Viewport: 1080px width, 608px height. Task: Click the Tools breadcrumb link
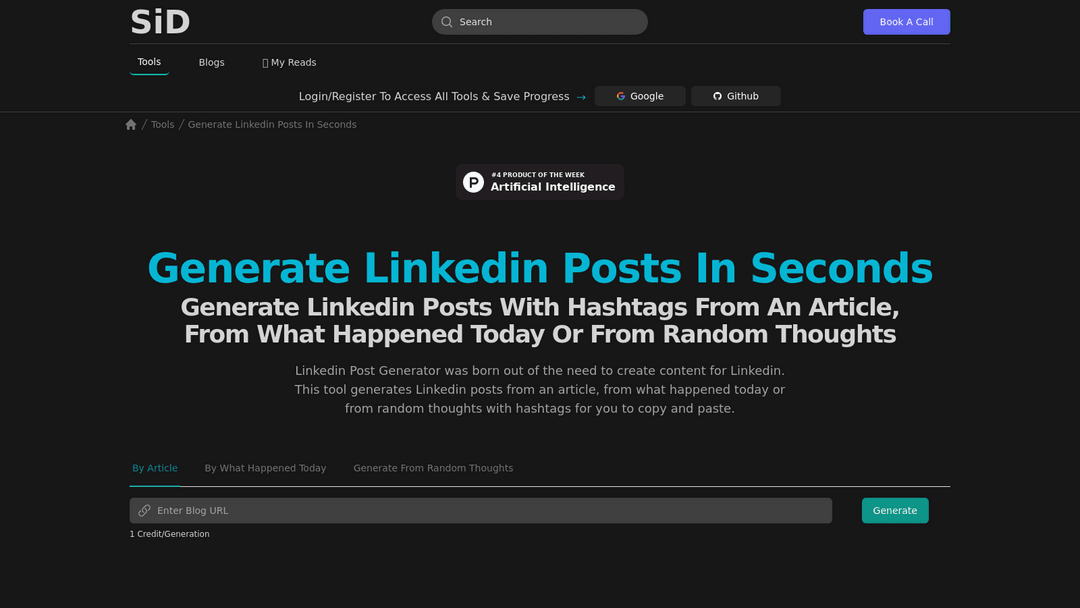(x=163, y=125)
